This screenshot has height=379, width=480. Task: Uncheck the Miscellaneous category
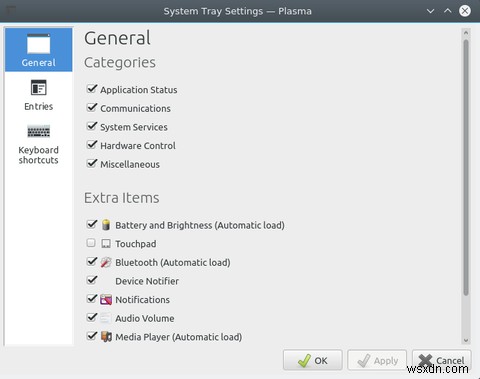click(91, 163)
